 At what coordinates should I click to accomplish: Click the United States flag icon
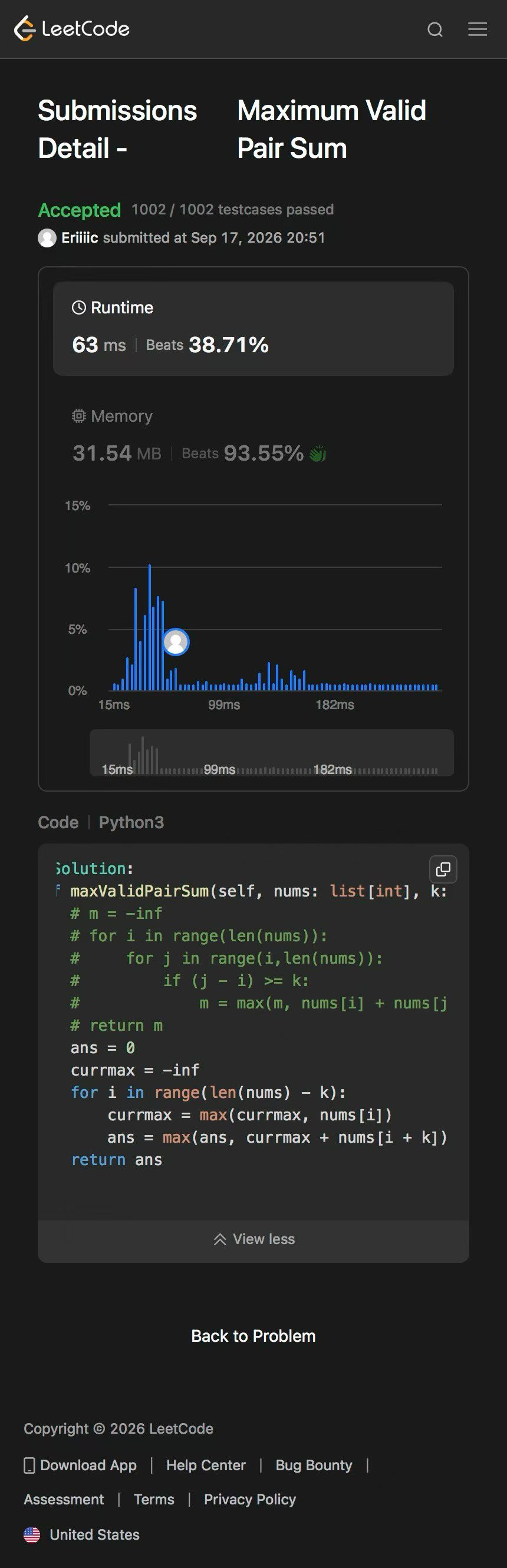click(x=32, y=1534)
